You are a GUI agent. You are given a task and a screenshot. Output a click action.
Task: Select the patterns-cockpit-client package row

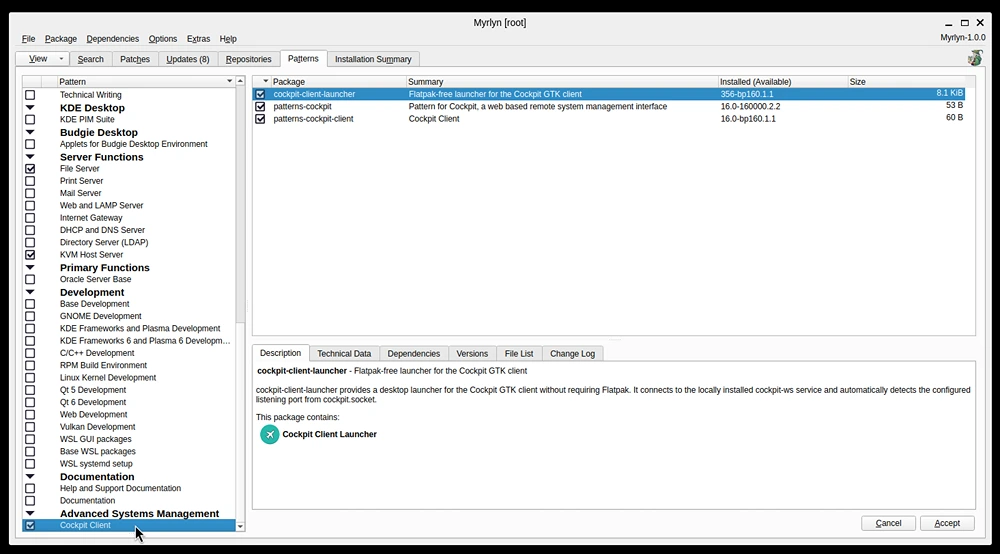[x=609, y=119]
